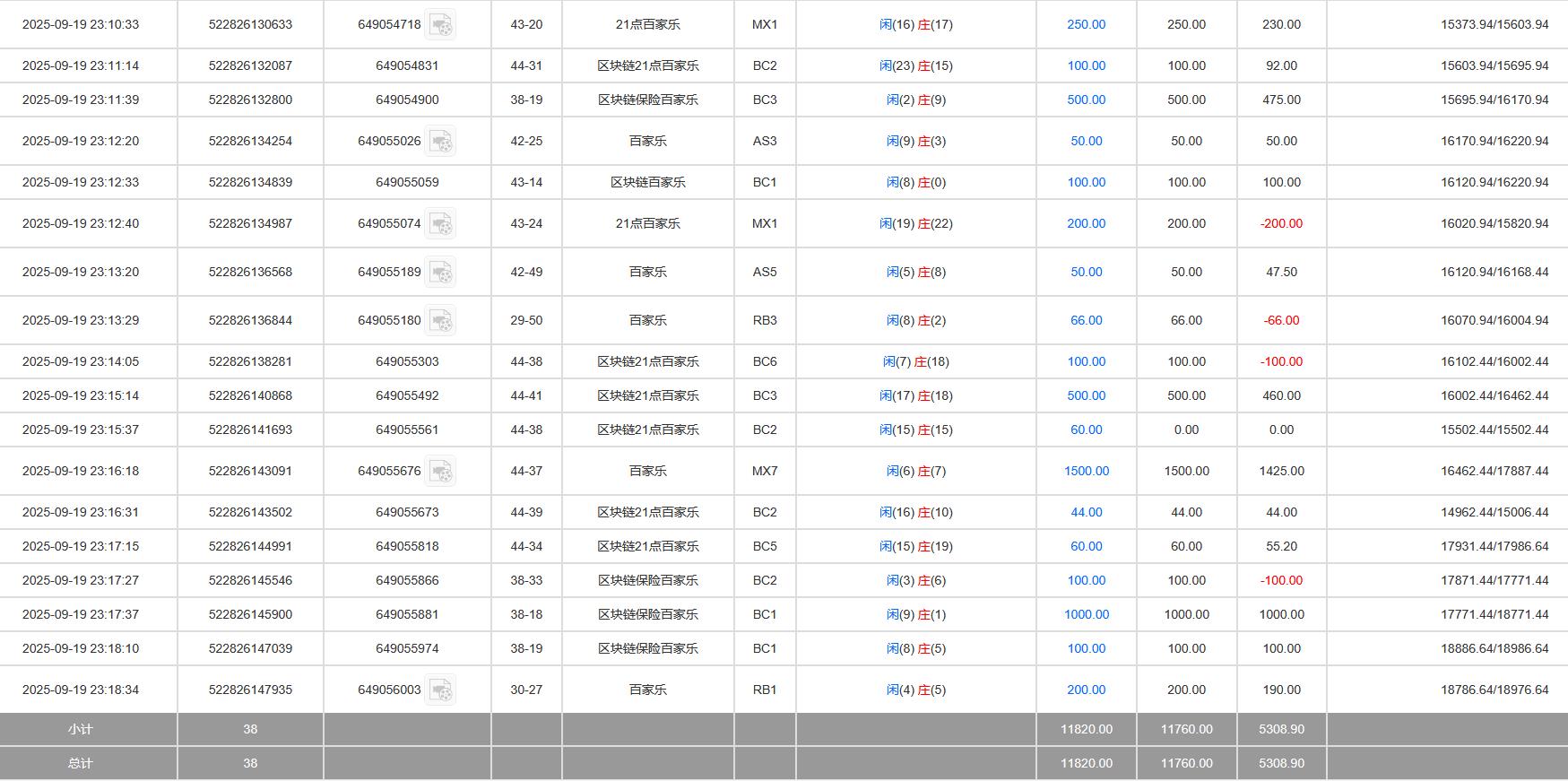Viewport: 1568px width, 781px height.
Task: Open blue 1500.00 bet amount link
Action: [x=1086, y=471]
